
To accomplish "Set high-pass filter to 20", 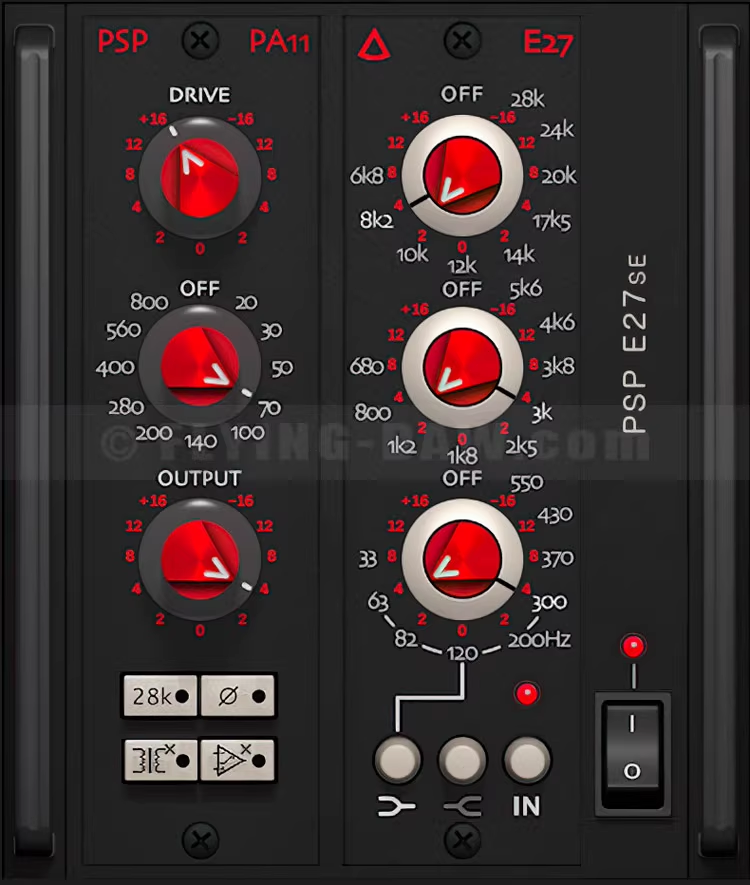I will click(246, 303).
